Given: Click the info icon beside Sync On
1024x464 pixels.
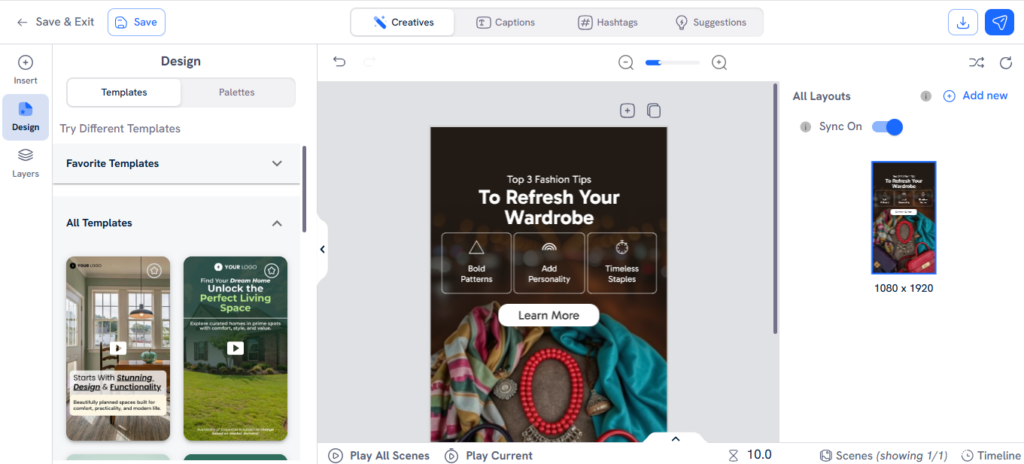Looking at the screenshot, I should [805, 127].
